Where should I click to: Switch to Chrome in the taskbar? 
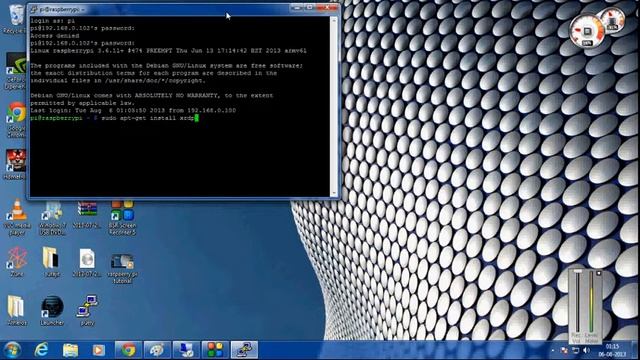click(x=128, y=350)
